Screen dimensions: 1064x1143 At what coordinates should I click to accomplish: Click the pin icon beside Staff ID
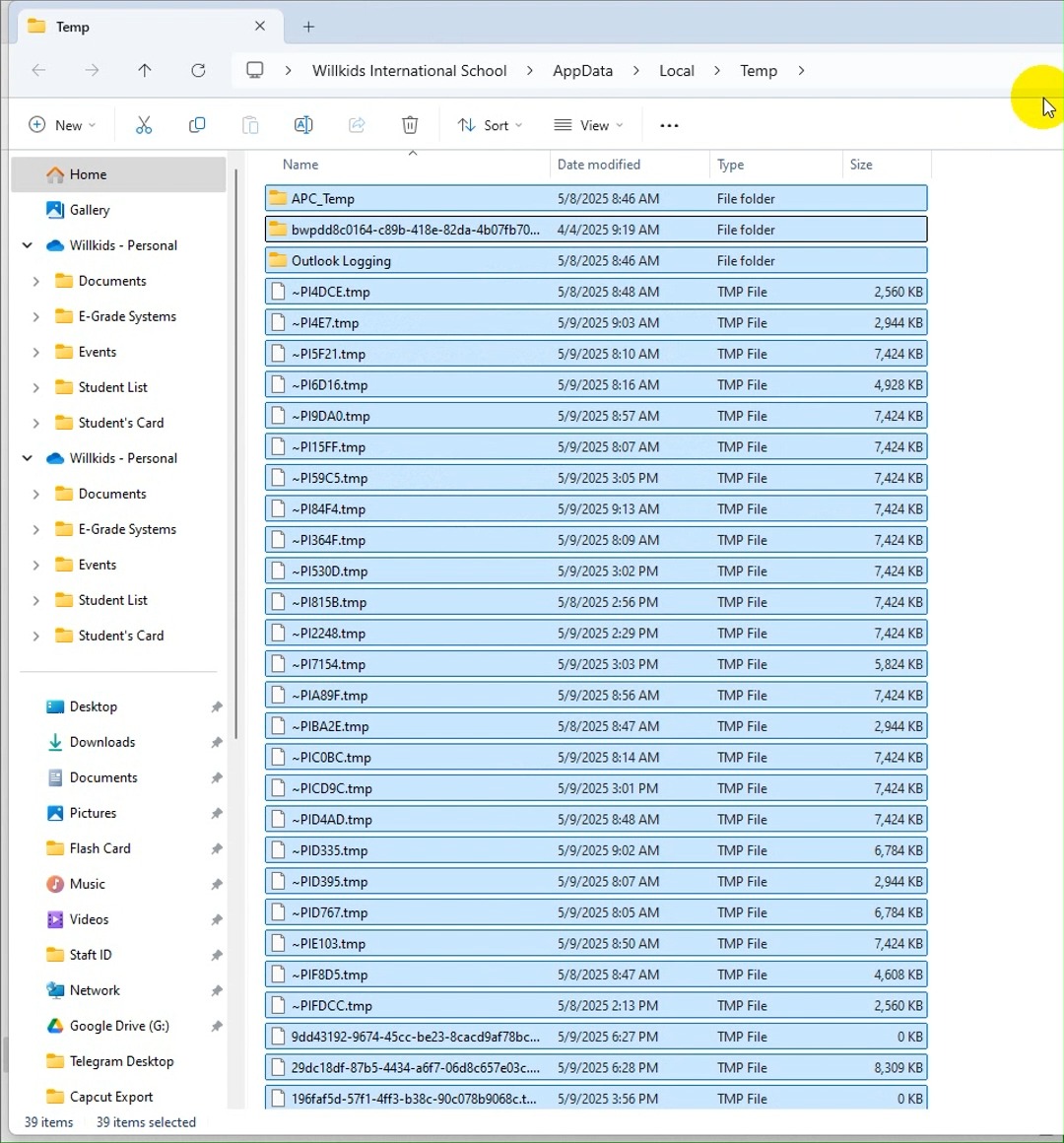click(x=217, y=956)
